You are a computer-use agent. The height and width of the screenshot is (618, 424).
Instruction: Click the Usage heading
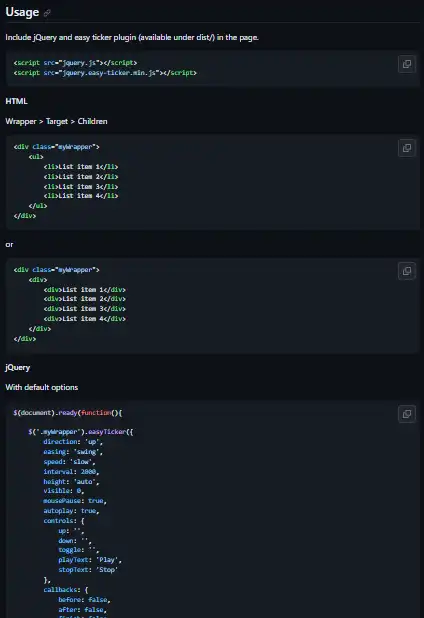[22, 12]
